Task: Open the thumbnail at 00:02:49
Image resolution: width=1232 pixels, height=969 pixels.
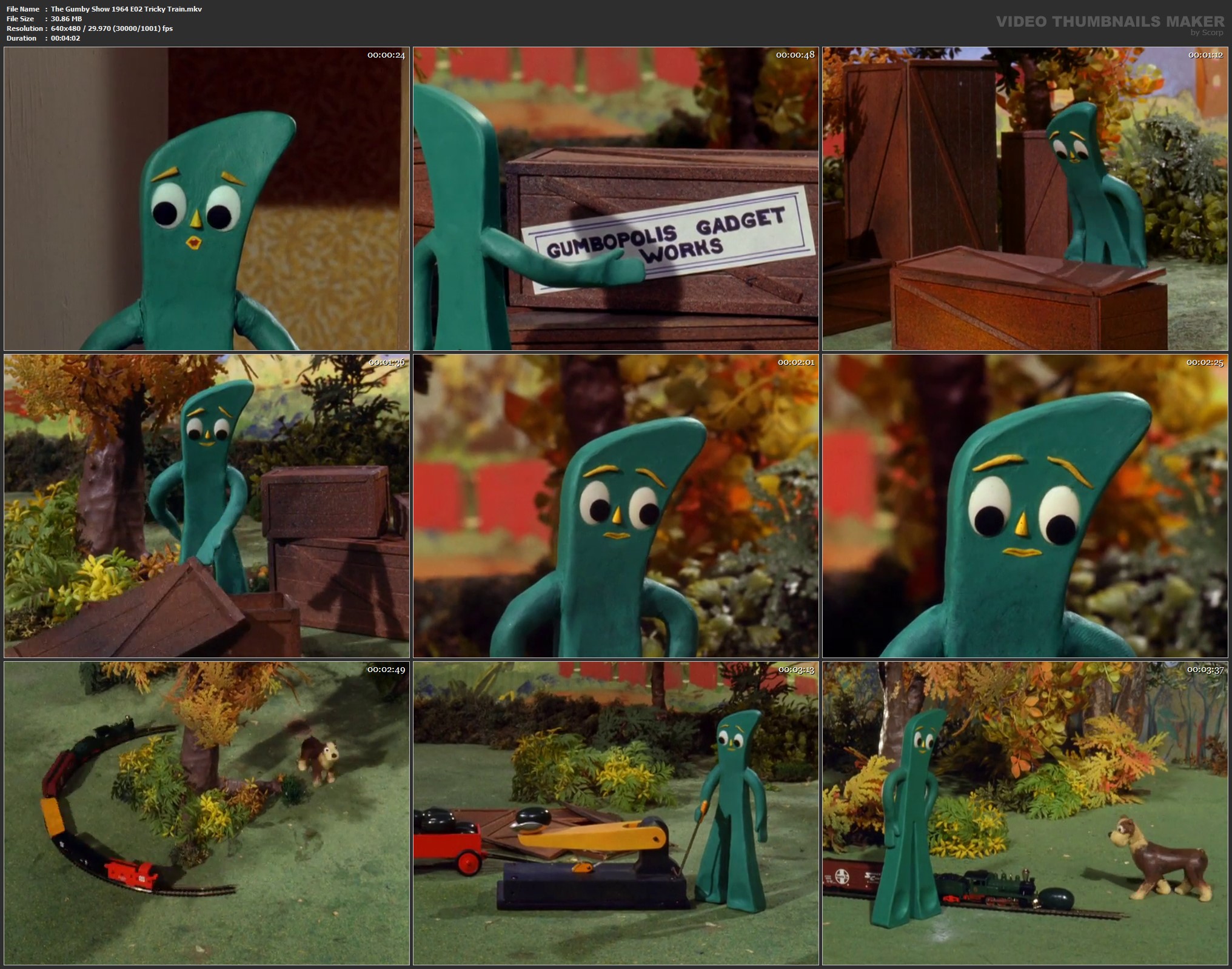Action: click(207, 813)
